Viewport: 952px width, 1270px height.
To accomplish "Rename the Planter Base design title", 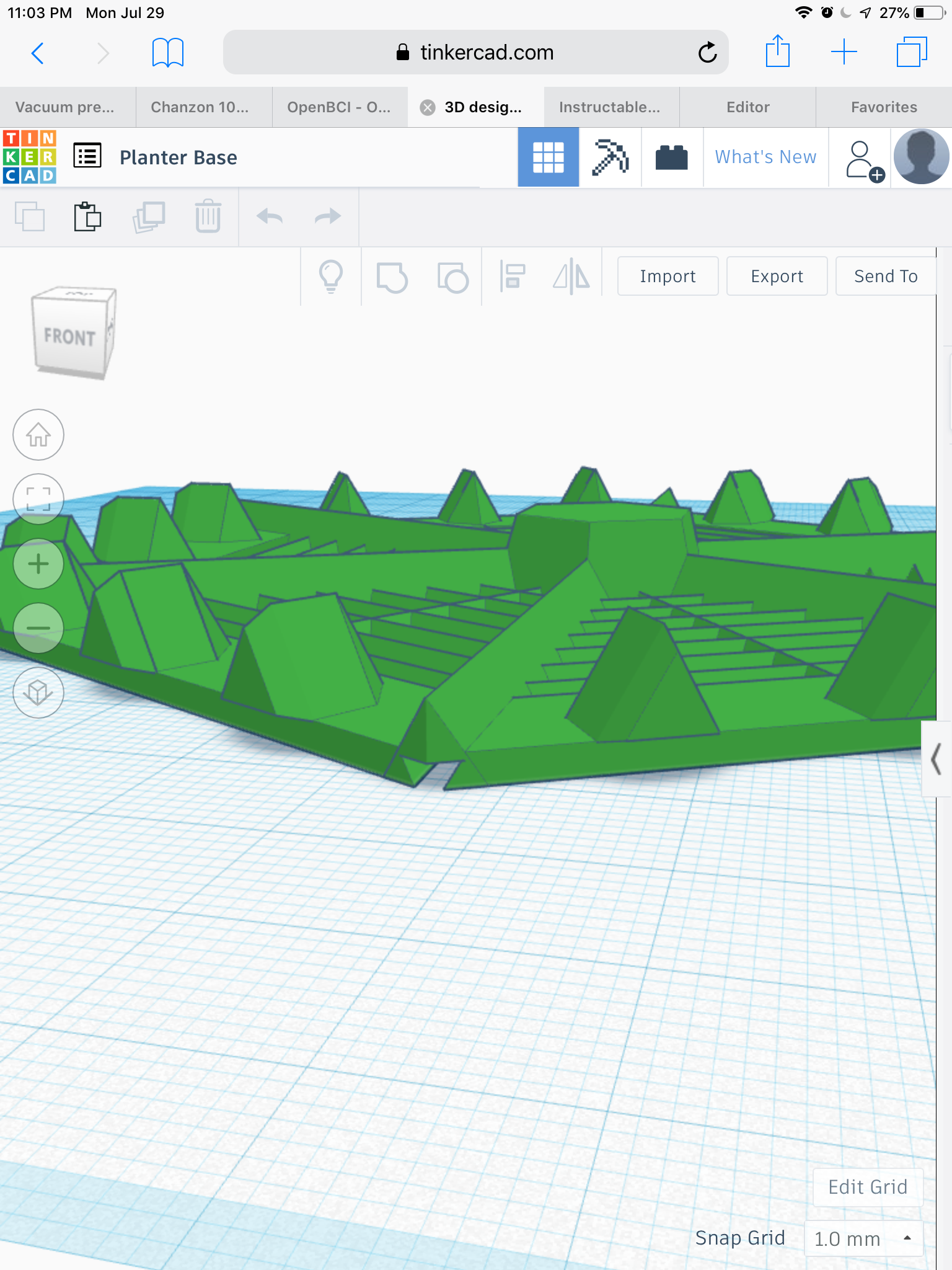I will point(178,158).
